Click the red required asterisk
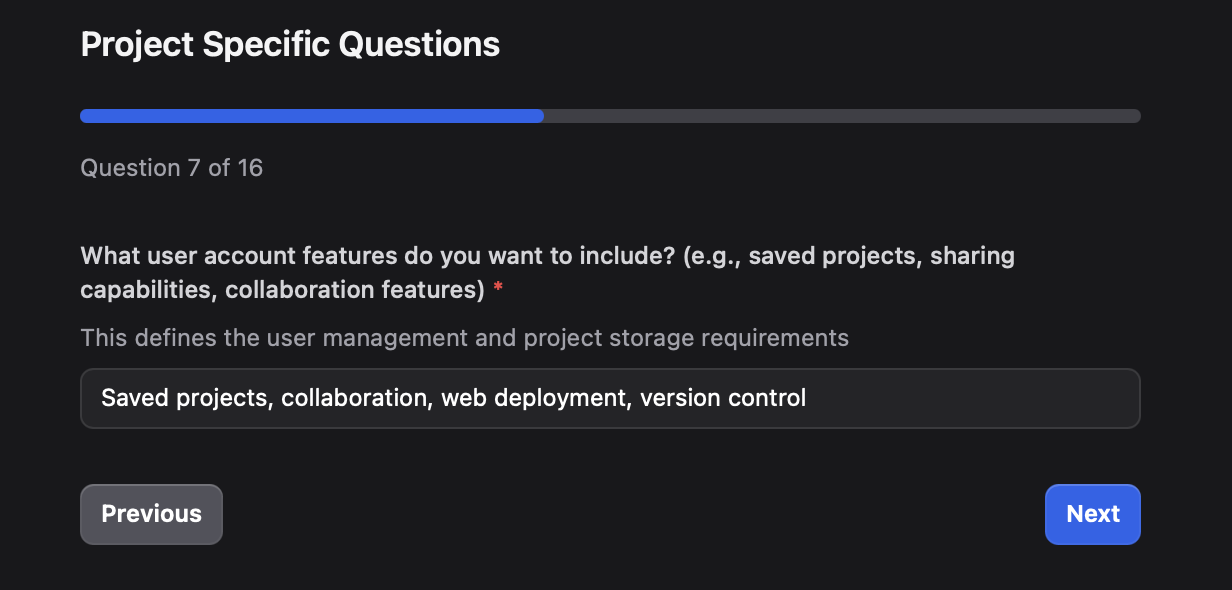Screen dimensions: 1232x590 click(x=498, y=290)
